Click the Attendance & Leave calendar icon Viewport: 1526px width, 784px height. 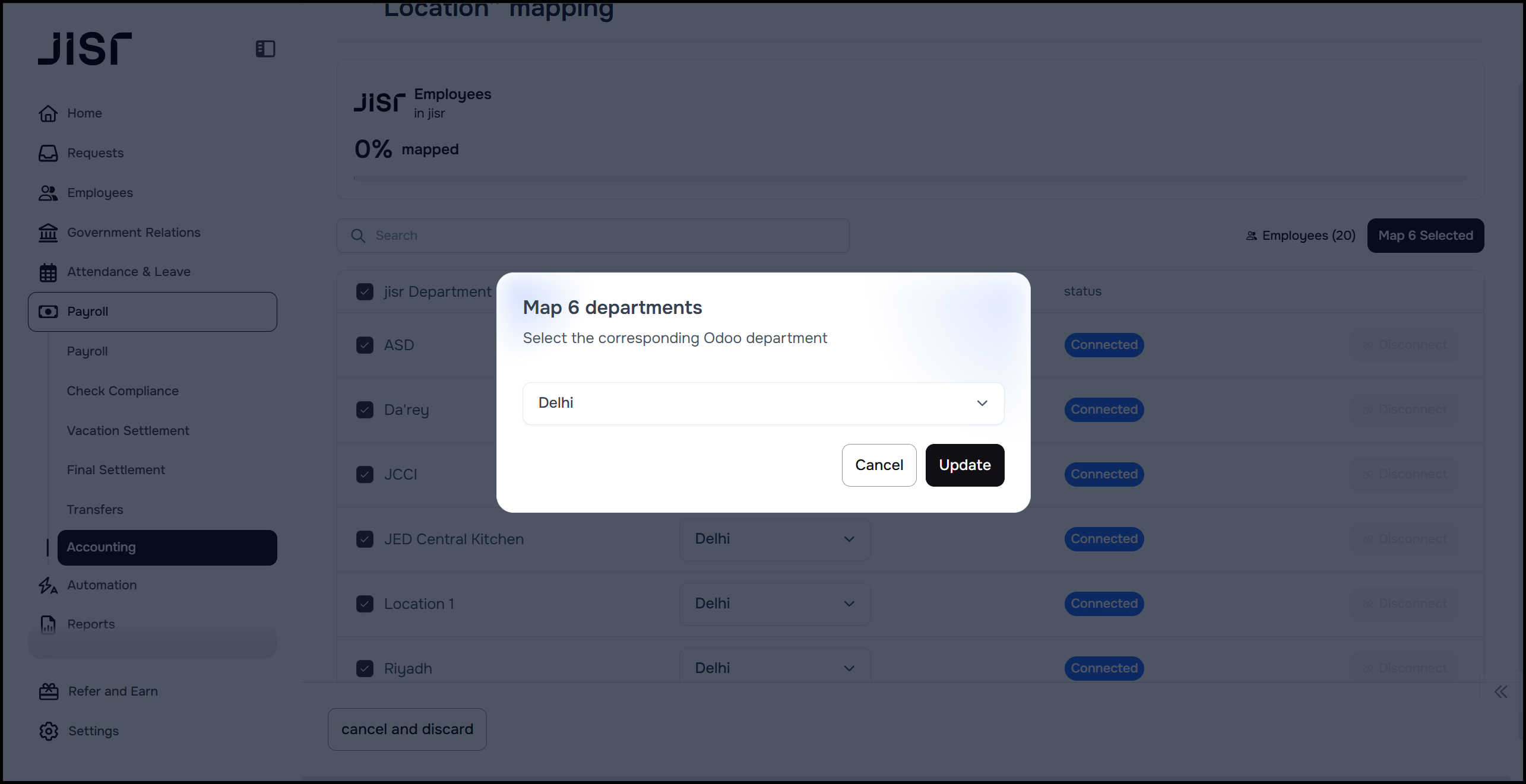tap(48, 272)
